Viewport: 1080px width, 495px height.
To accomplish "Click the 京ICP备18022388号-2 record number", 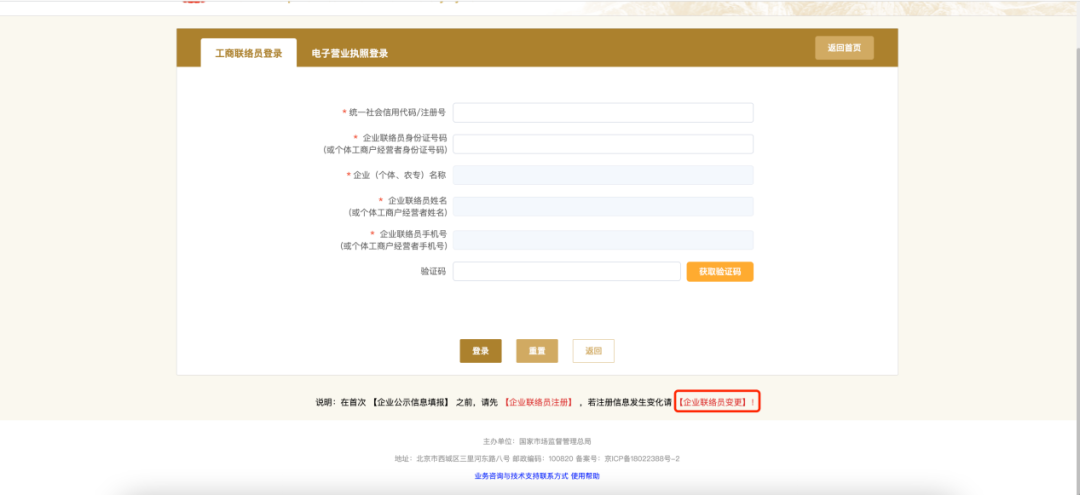I will [x=642, y=458].
